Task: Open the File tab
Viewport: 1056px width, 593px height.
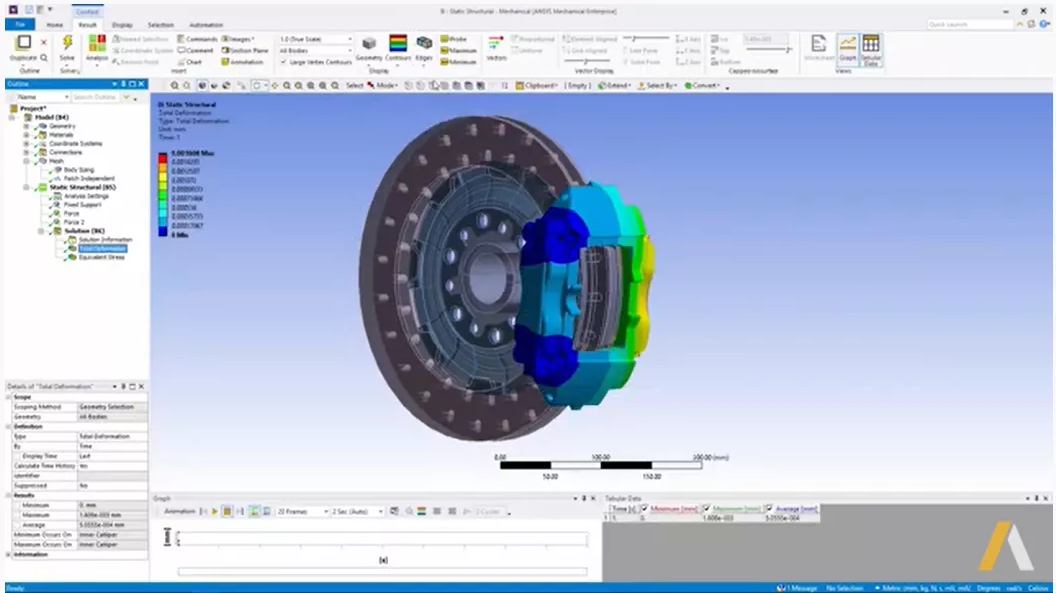Action: point(20,25)
